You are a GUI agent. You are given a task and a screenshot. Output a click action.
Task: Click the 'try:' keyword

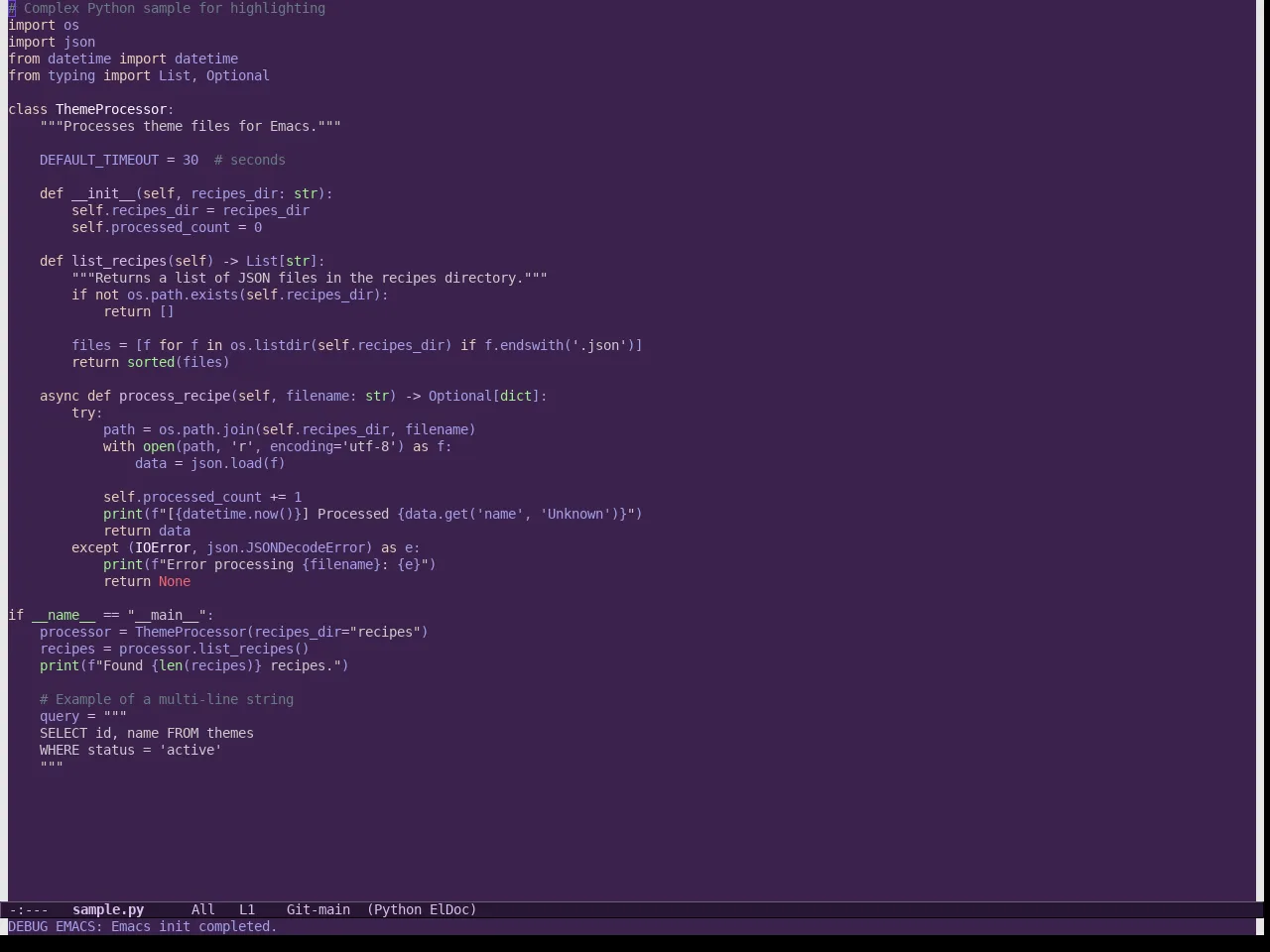coord(87,413)
